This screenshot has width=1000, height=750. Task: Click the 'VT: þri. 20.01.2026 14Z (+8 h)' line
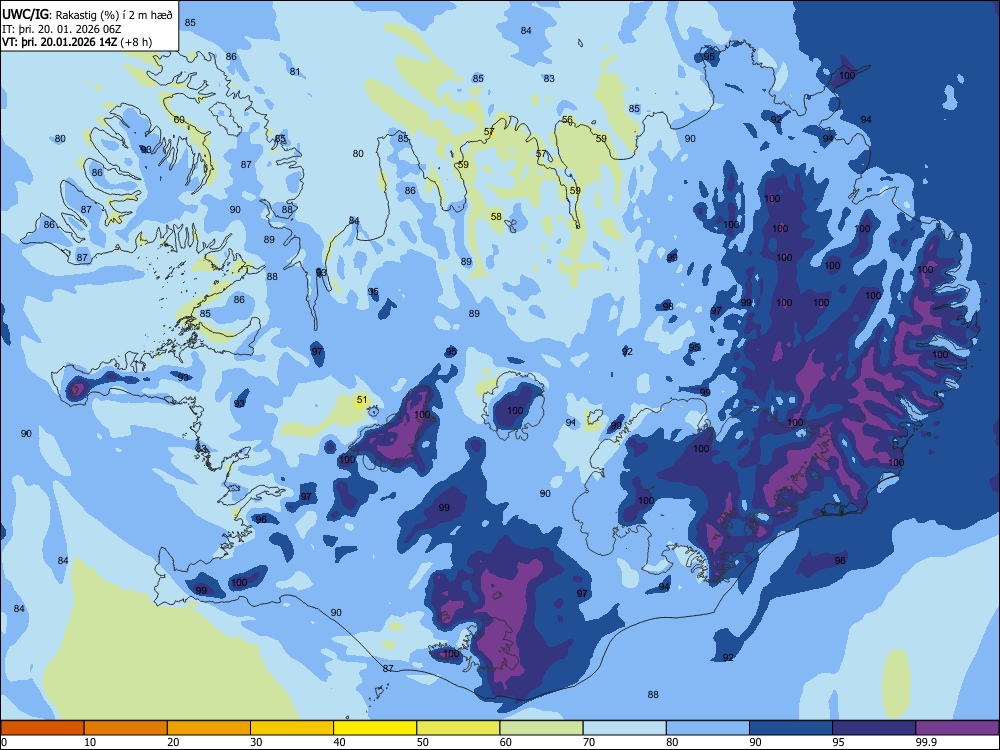77,42
